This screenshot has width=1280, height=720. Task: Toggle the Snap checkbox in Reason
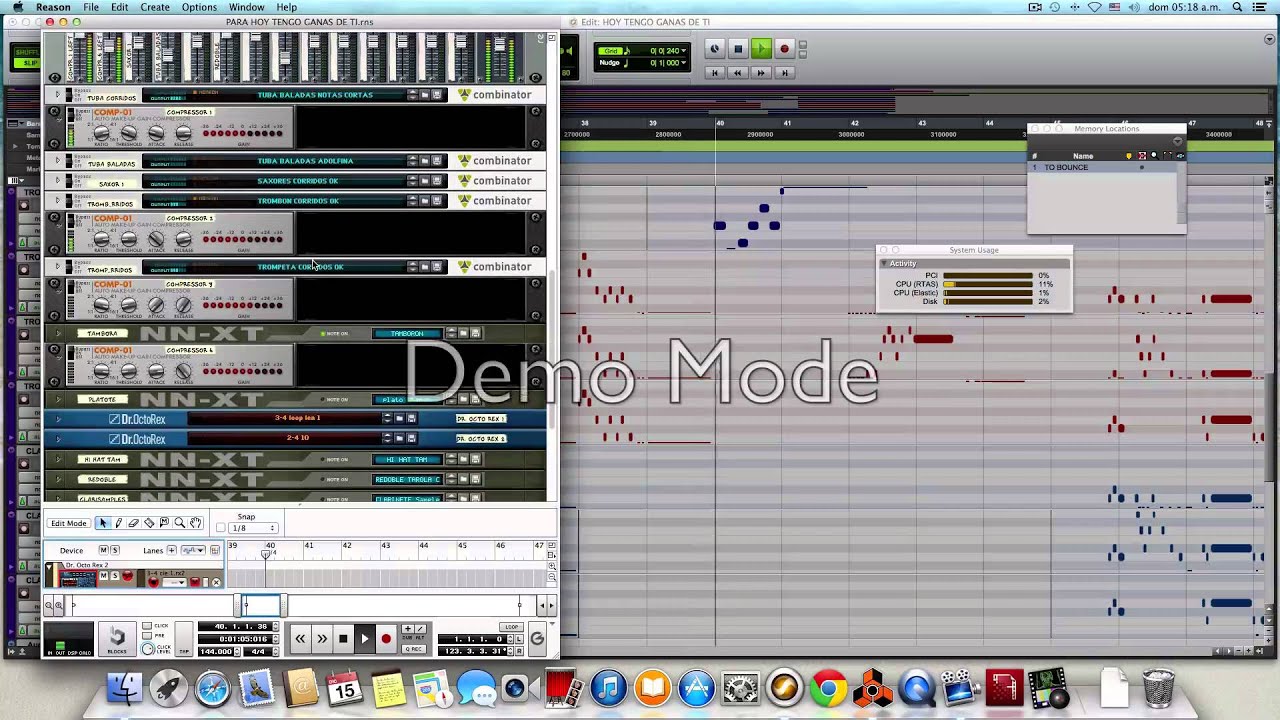[221, 528]
